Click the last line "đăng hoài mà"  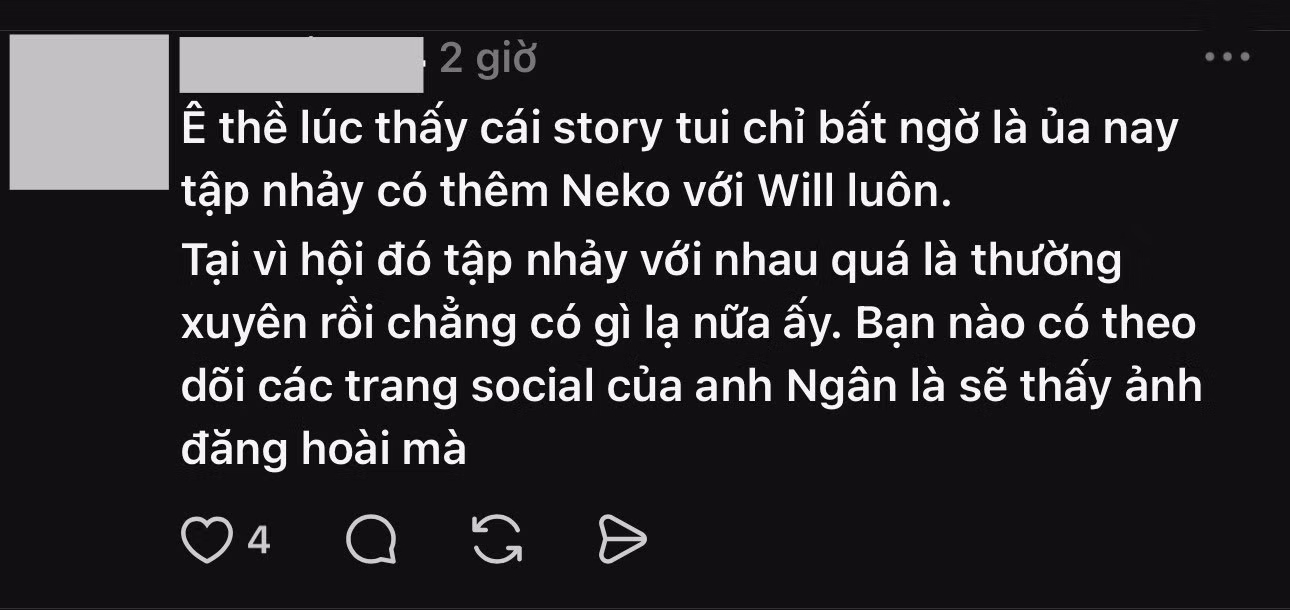click(324, 450)
